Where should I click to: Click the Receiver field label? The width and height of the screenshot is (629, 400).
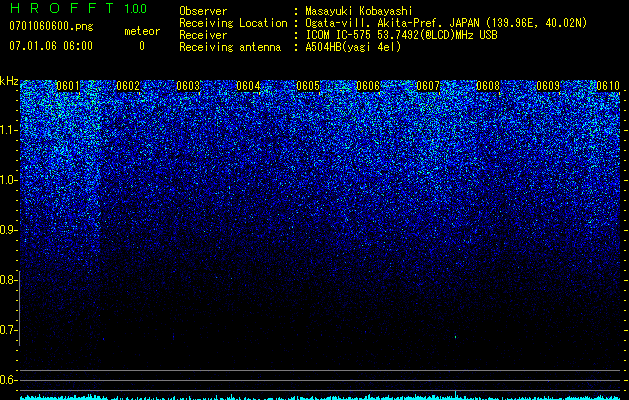[x=203, y=35]
